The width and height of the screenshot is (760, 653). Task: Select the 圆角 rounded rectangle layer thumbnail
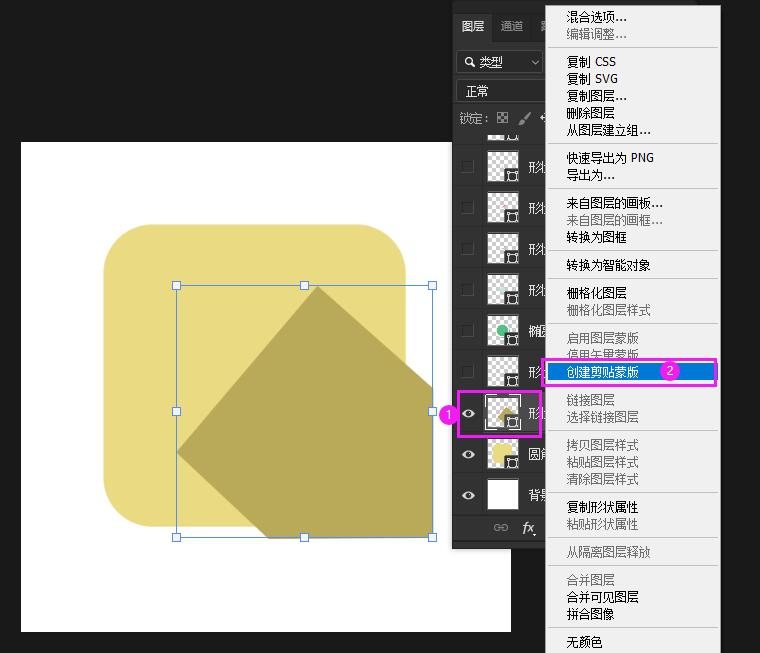coord(503,454)
